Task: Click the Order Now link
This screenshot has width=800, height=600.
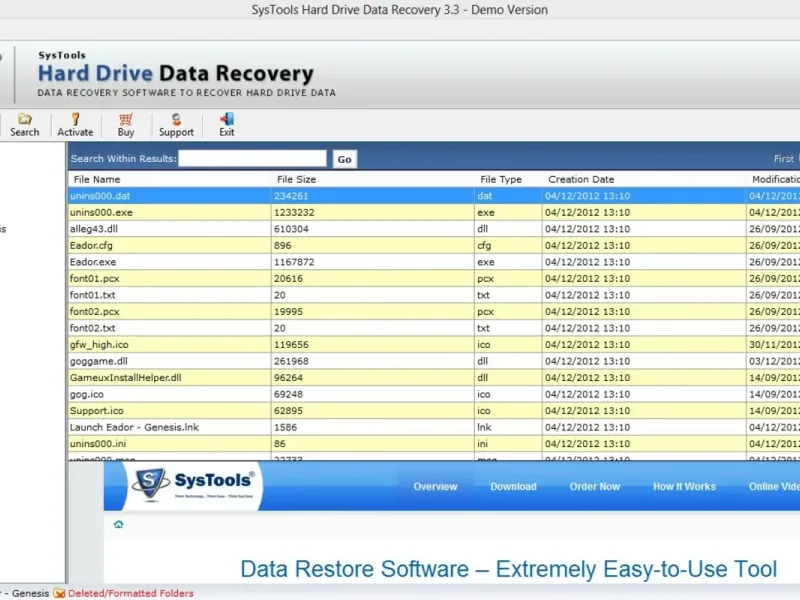Action: pos(595,487)
